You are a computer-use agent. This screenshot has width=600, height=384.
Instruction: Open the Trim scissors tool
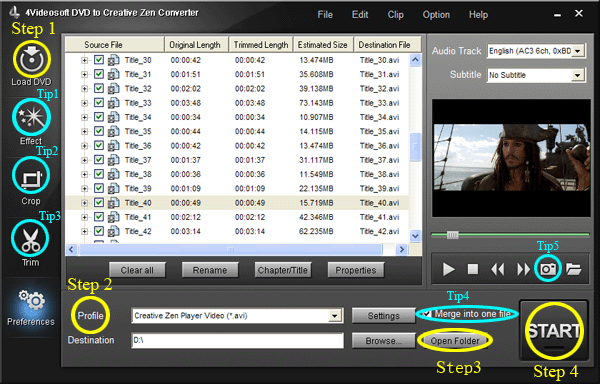coord(30,239)
